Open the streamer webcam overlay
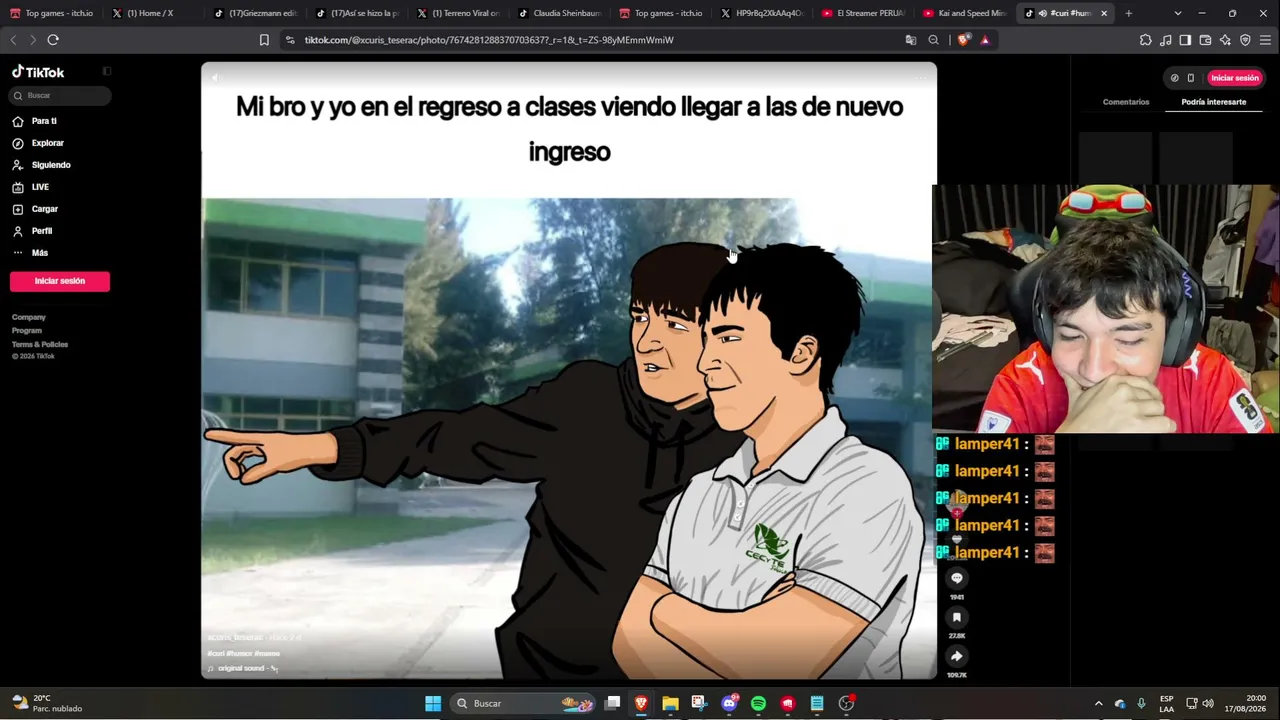The width and height of the screenshot is (1280, 720). [1106, 309]
